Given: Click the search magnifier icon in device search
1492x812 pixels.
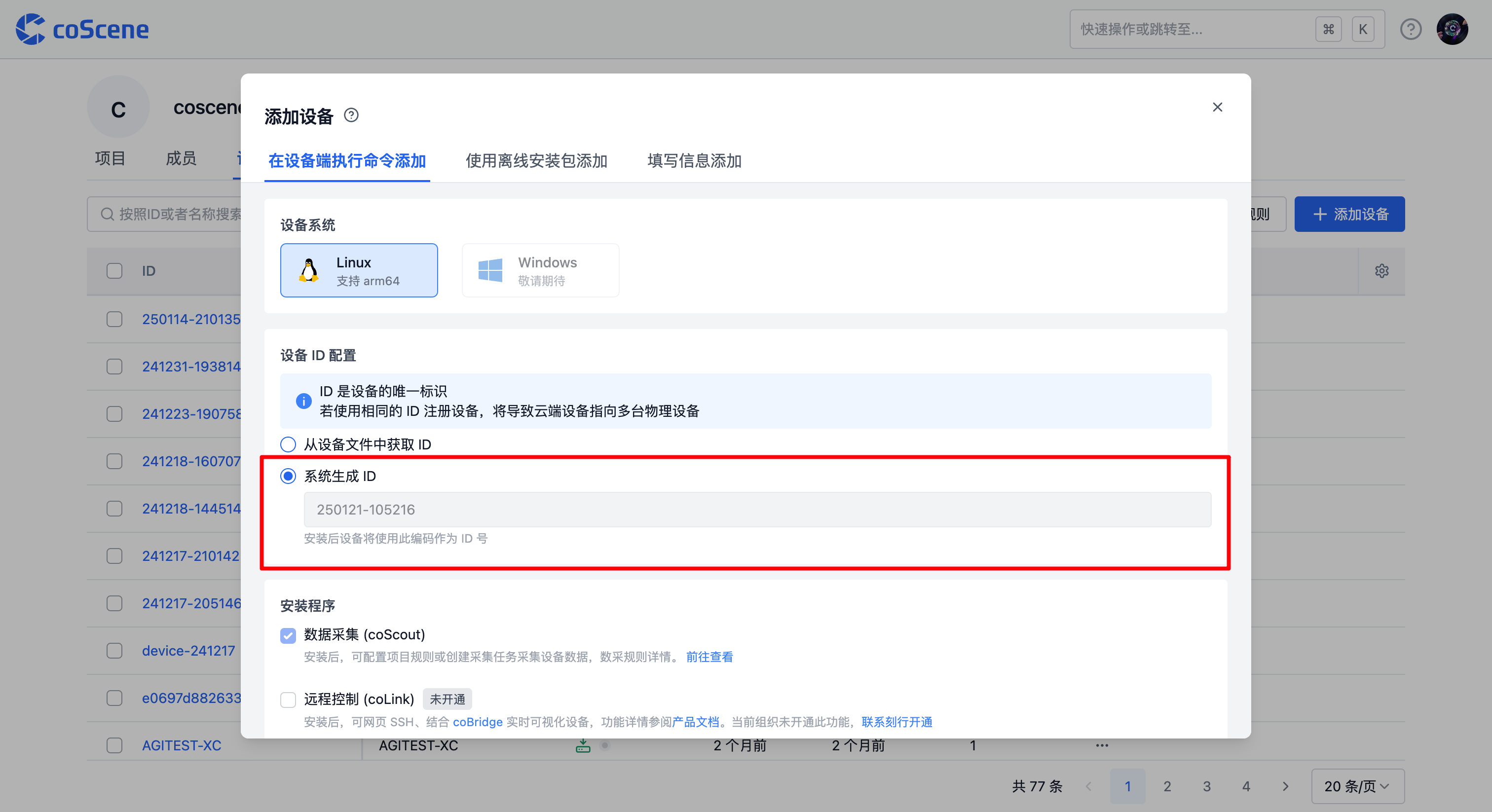Looking at the screenshot, I should [107, 214].
